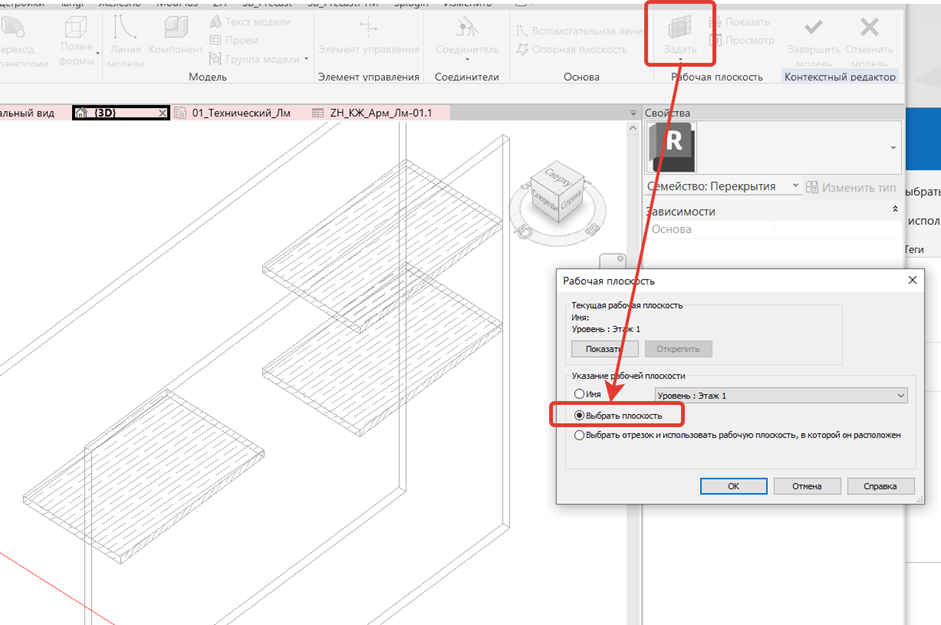Click OK in Рабочая плоскость dialog
Viewport: 941px width, 625px height.
click(x=733, y=486)
